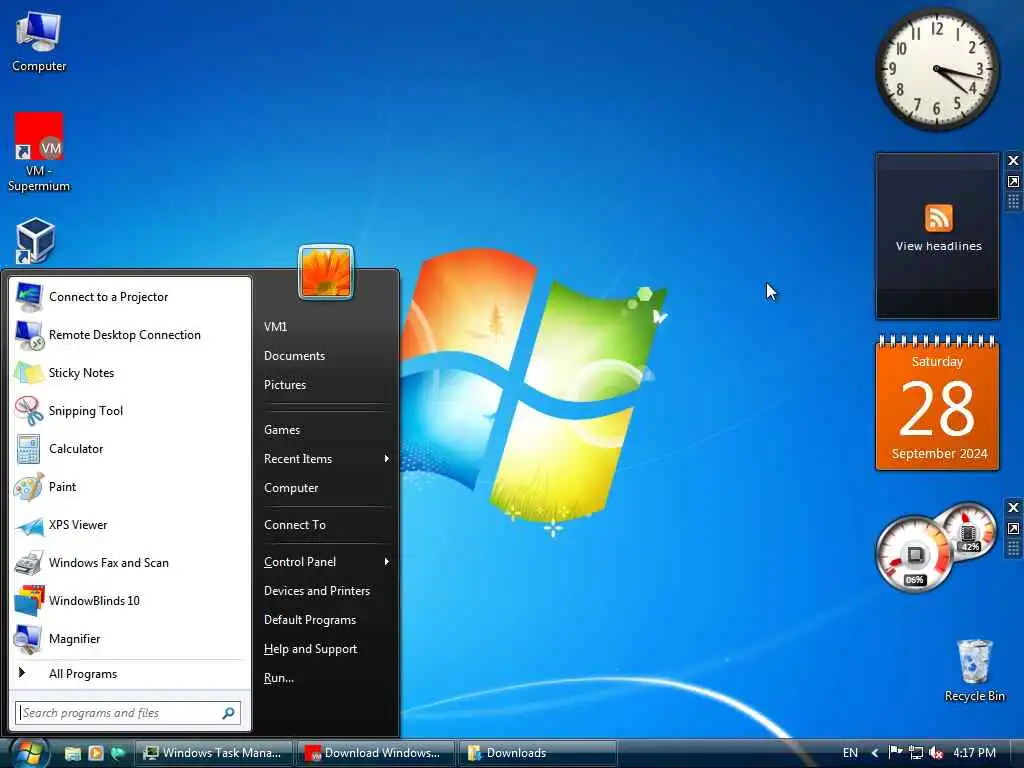
Task: Expand All Programs list
Action: click(x=131, y=674)
